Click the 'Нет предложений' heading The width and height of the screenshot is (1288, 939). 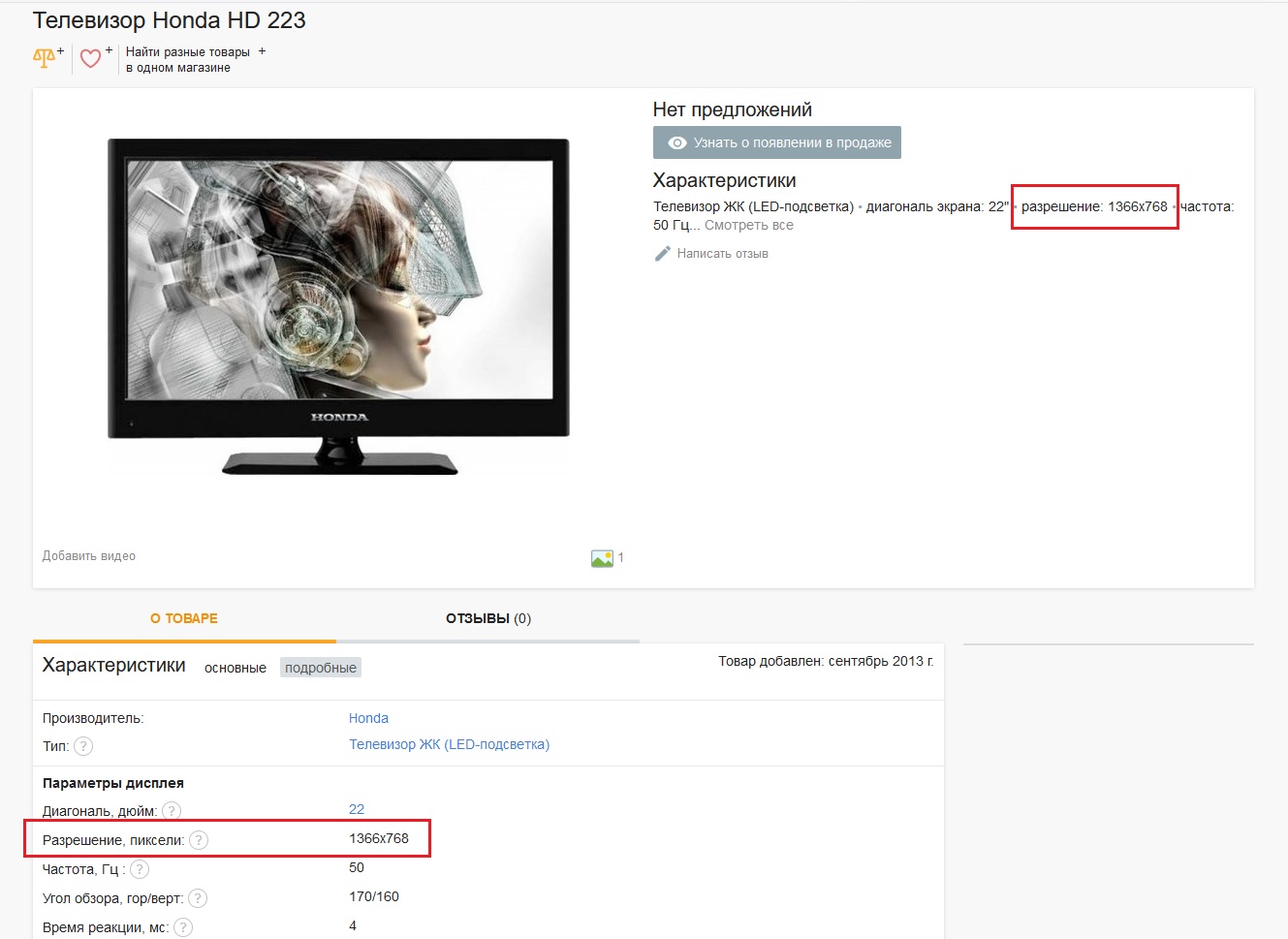pyautogui.click(x=733, y=110)
